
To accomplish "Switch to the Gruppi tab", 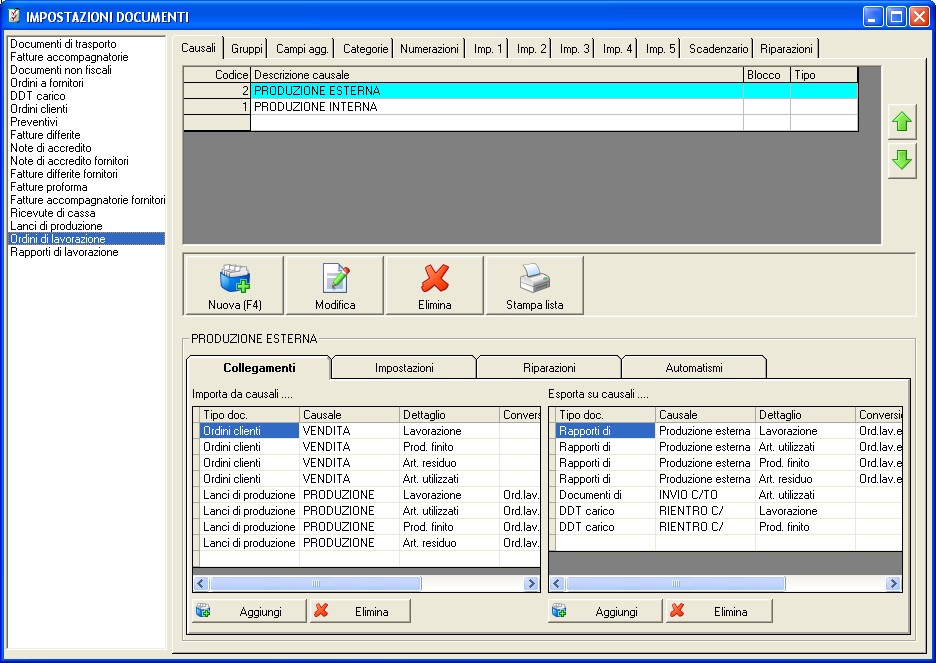I will (246, 48).
